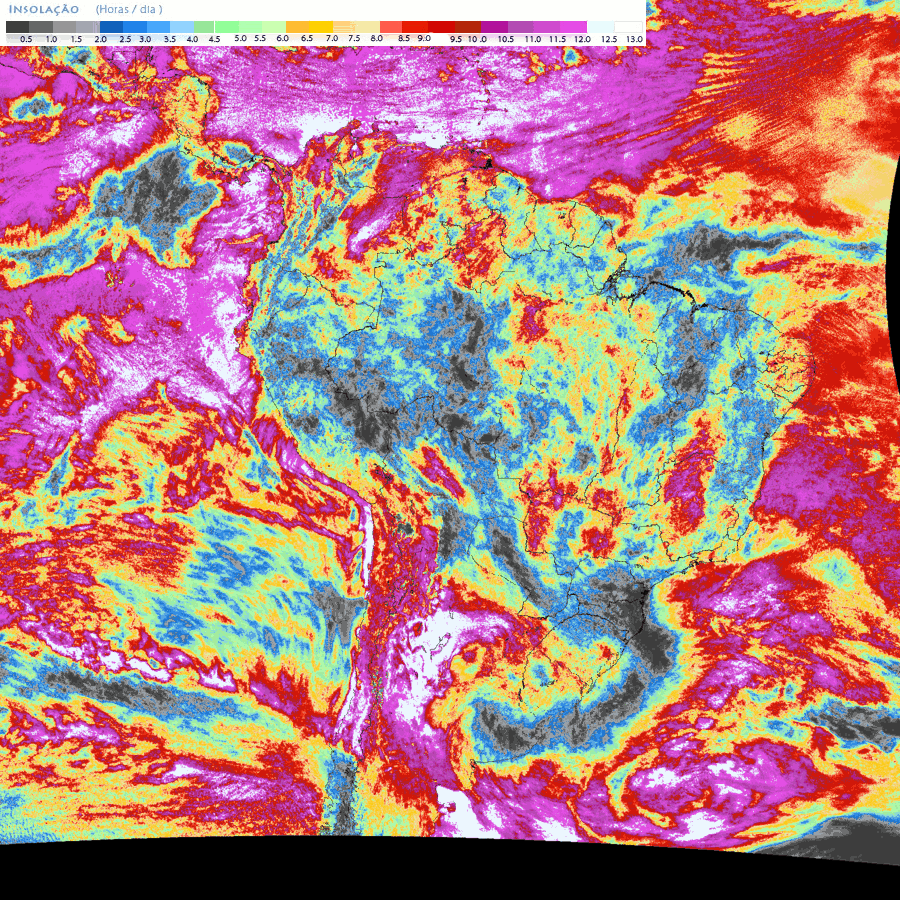Select the '4.5' scale label
Screen dimensions: 900x900
(214, 40)
